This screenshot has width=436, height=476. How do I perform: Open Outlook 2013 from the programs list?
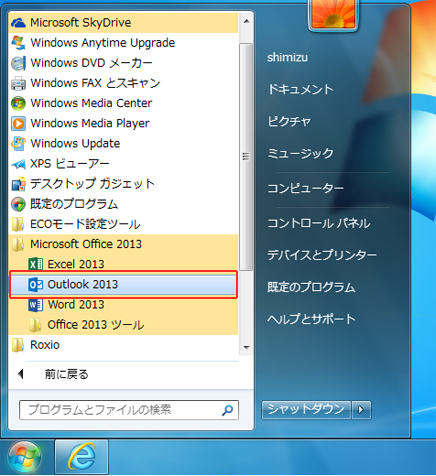[x=123, y=284]
